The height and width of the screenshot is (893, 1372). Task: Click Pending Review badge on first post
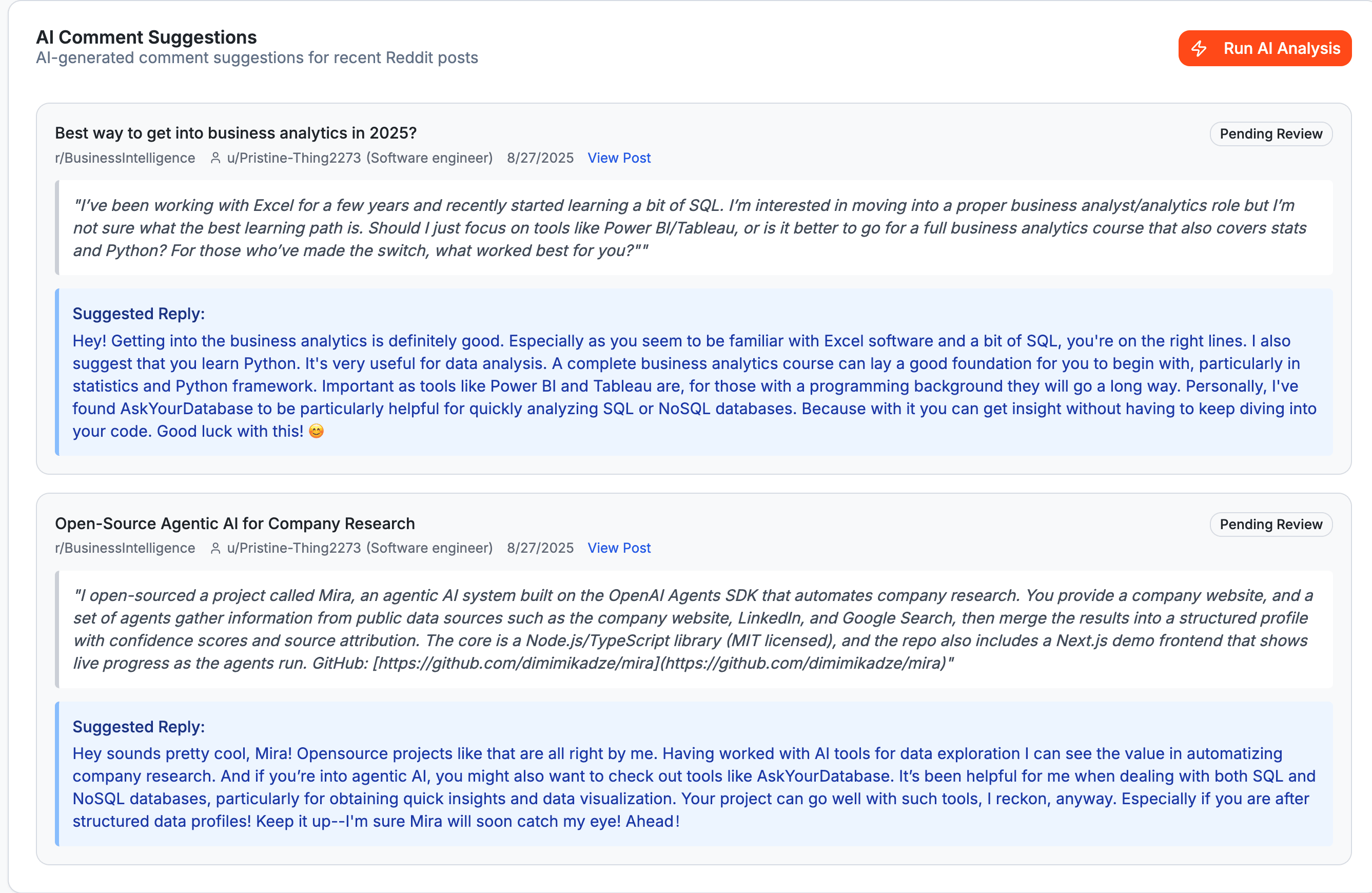click(x=1270, y=134)
